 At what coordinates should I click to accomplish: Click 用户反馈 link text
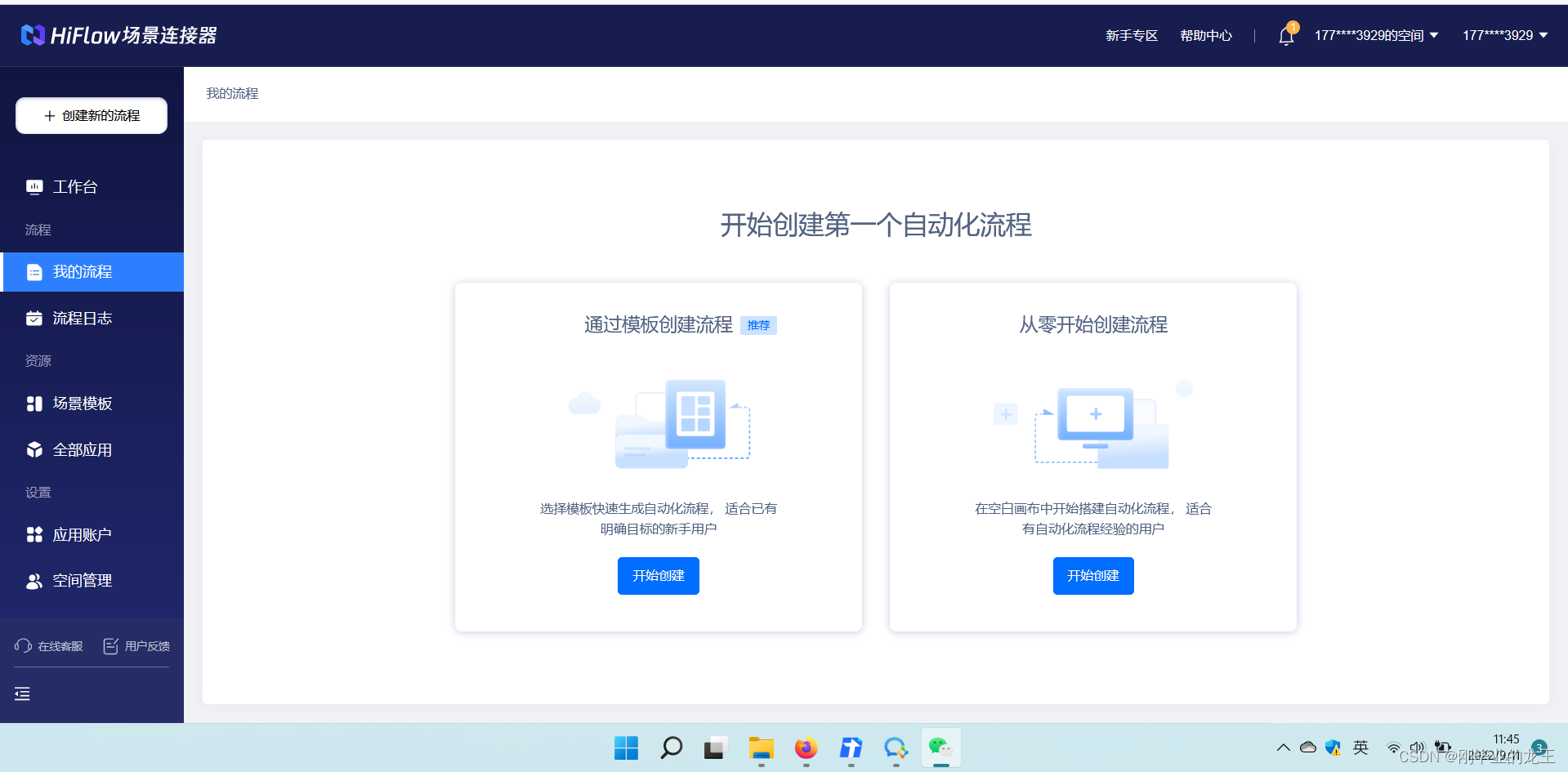(147, 646)
